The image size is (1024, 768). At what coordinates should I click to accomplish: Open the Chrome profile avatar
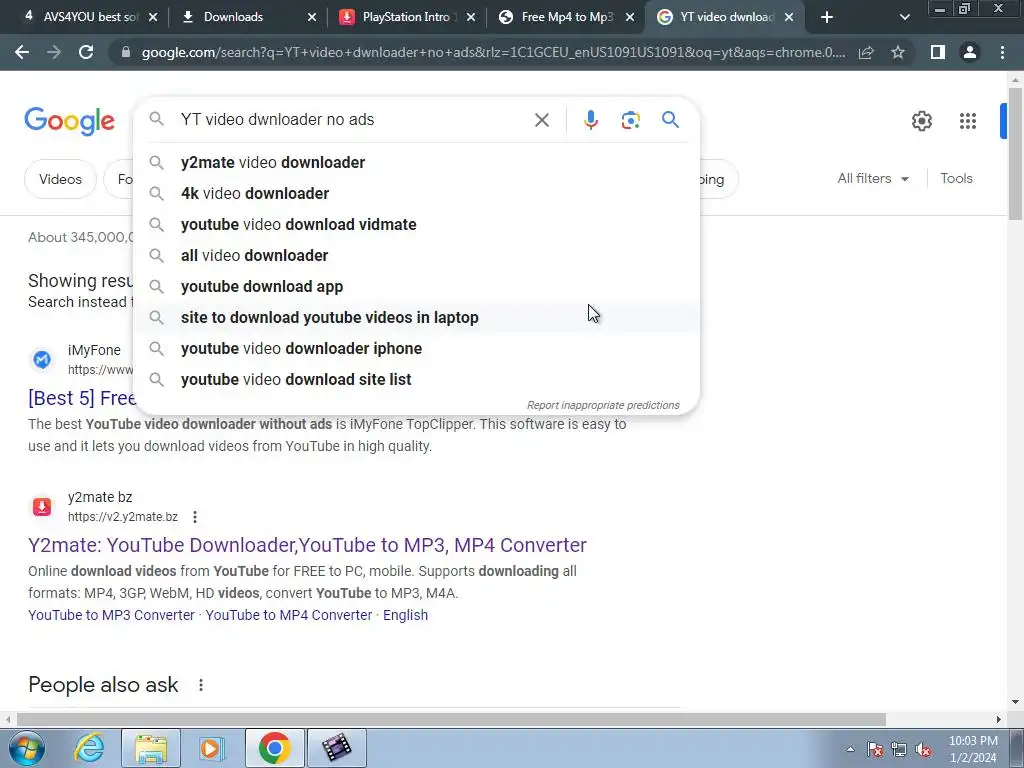click(x=970, y=52)
